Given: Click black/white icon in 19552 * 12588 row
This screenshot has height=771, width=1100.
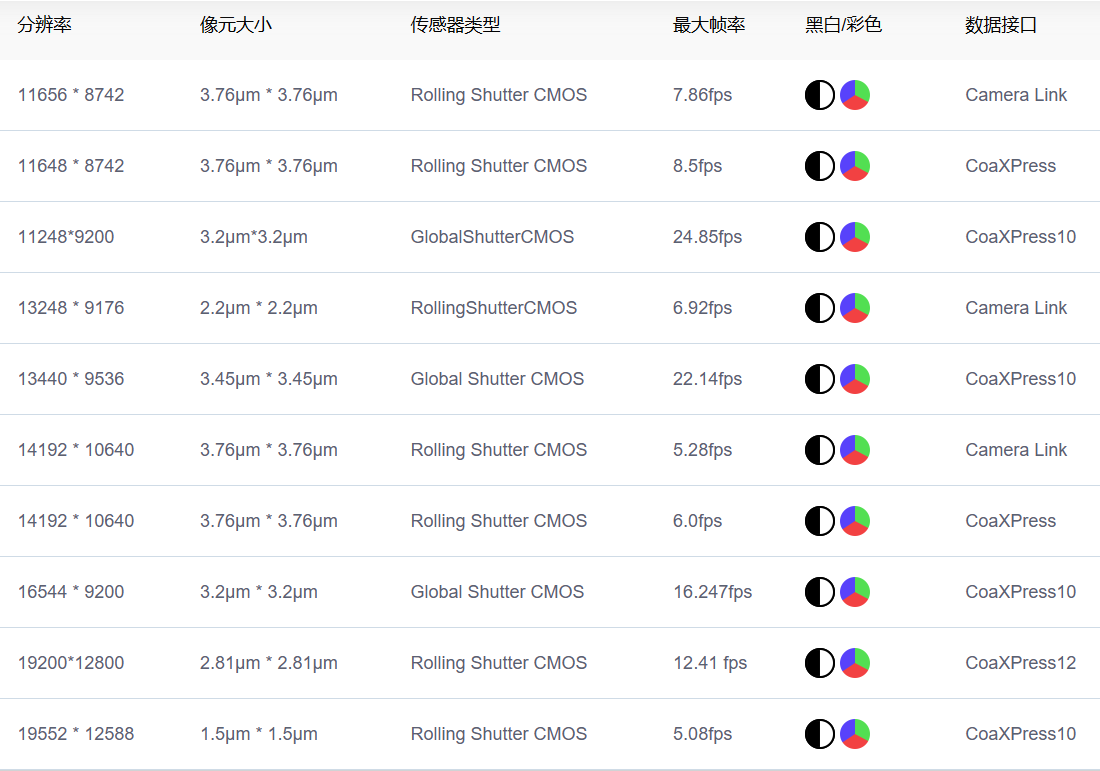Looking at the screenshot, I should [x=819, y=734].
